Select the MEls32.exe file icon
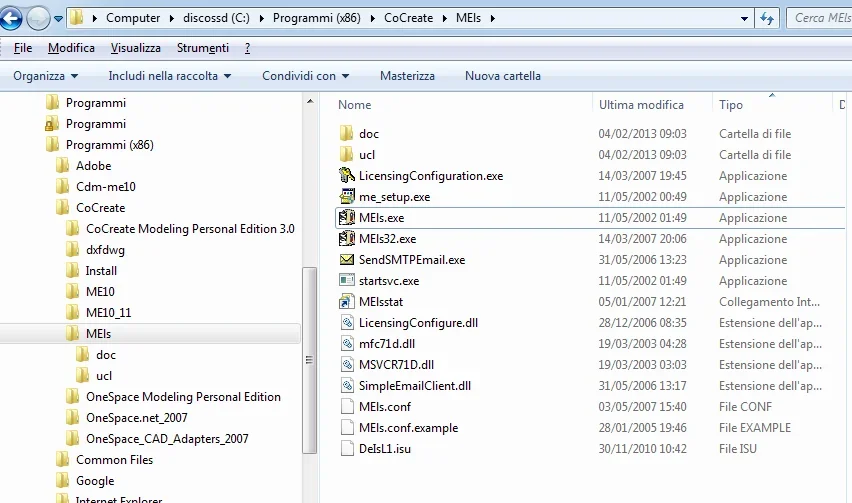This screenshot has width=852, height=503. coord(347,239)
